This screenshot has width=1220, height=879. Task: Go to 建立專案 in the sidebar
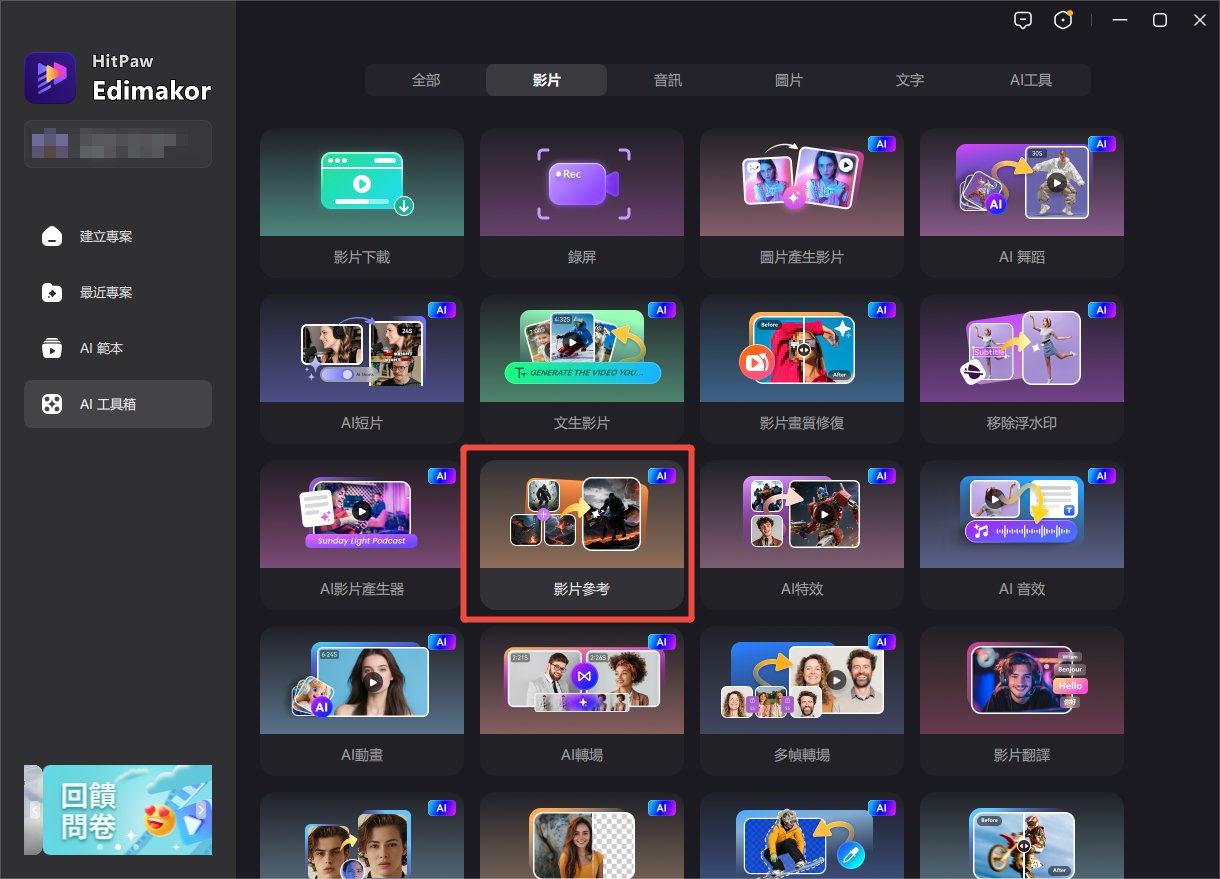(x=118, y=236)
